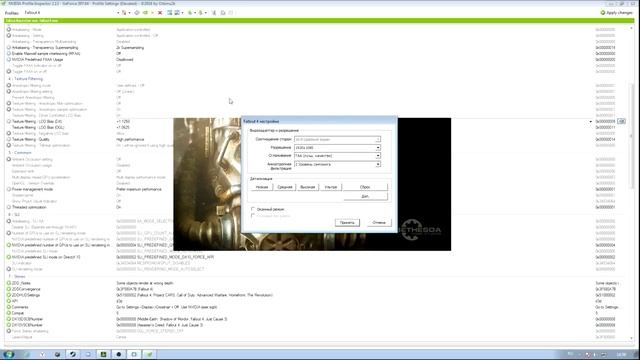Collapse the 4 - Texture Filtering section
Image resolution: width=640 pixels, height=360 pixels.
[x=9, y=79]
